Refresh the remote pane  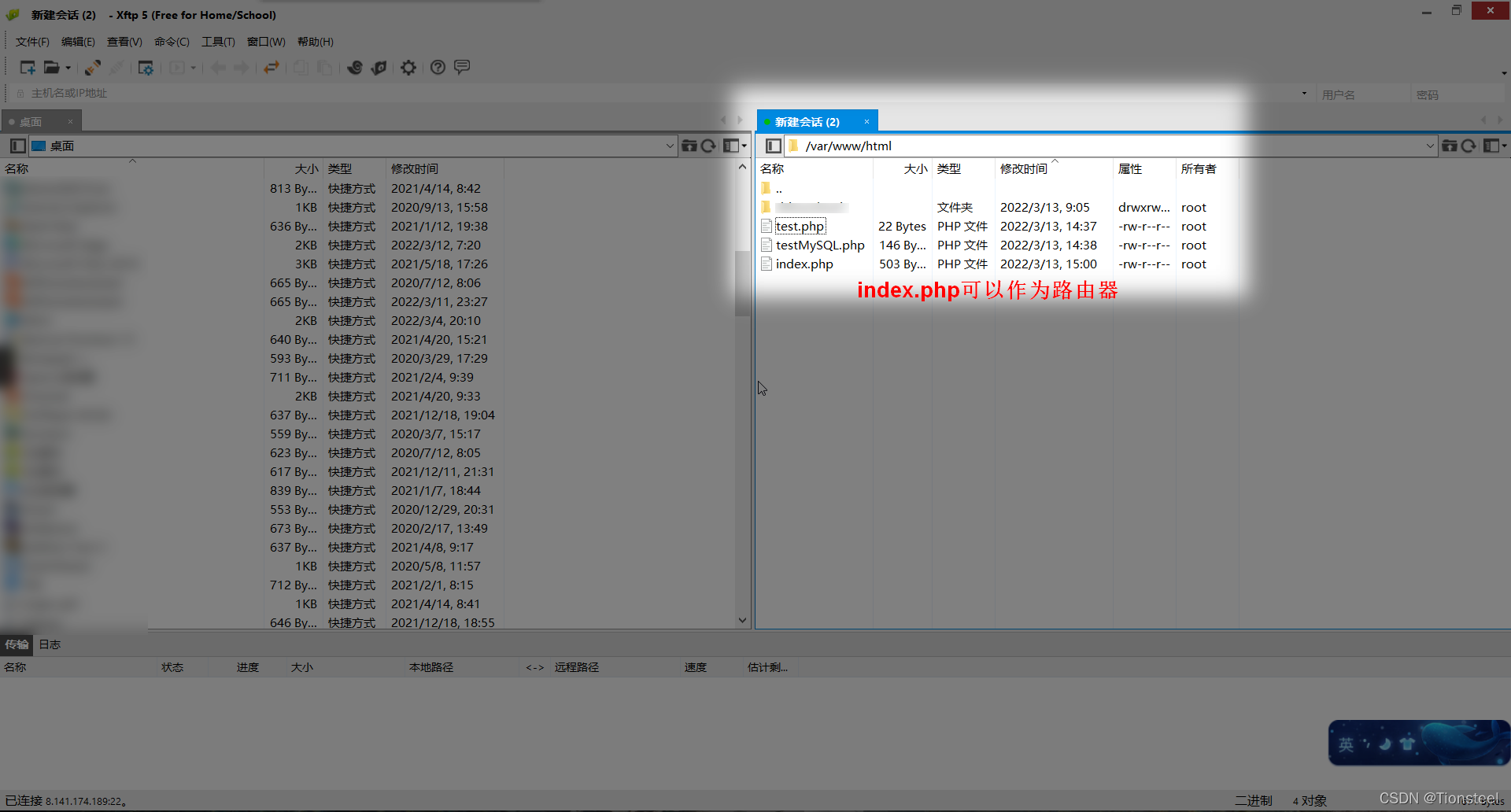click(1469, 146)
